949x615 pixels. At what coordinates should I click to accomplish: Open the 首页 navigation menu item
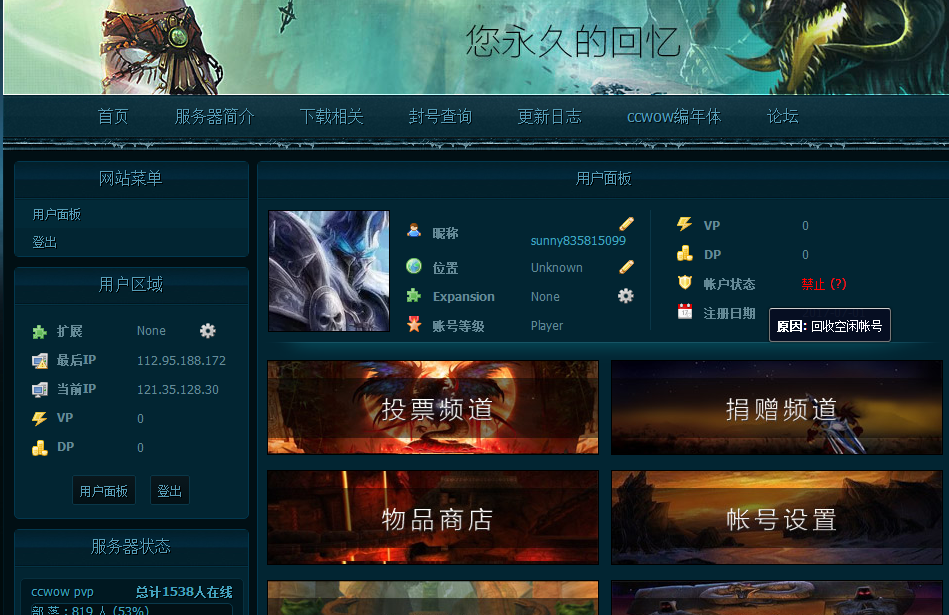[113, 116]
